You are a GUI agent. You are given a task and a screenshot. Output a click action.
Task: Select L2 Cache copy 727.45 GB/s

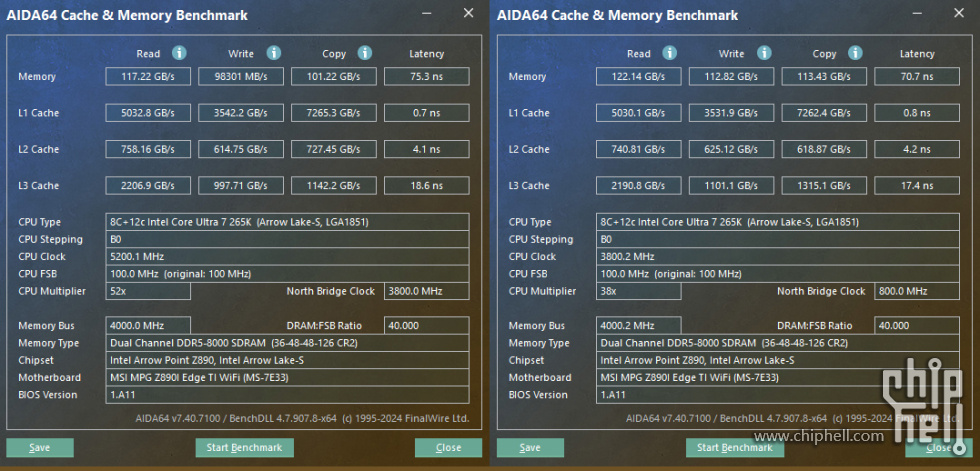click(x=334, y=149)
